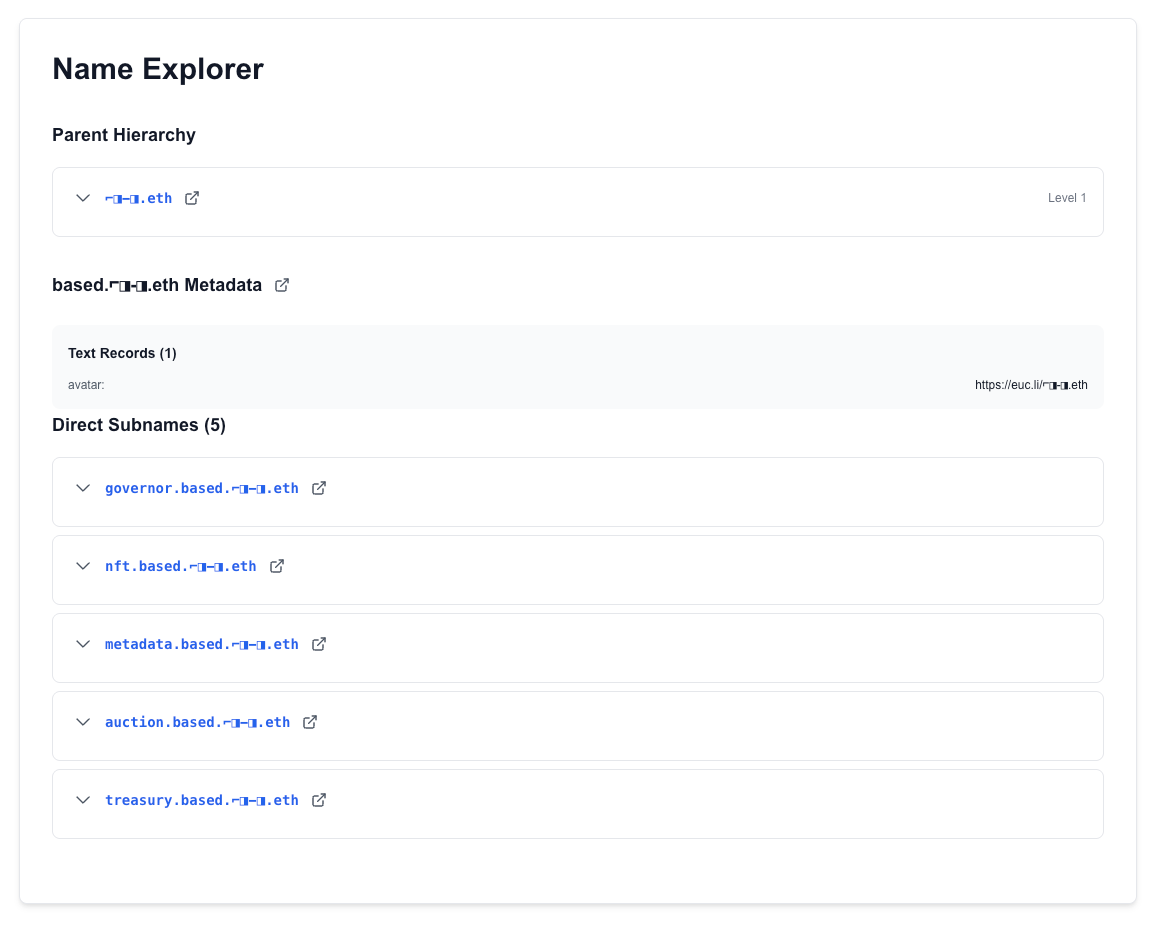Screen dimensions: 1156x925
Task: Click external link icon next to Metadata heading
Action: [282, 285]
